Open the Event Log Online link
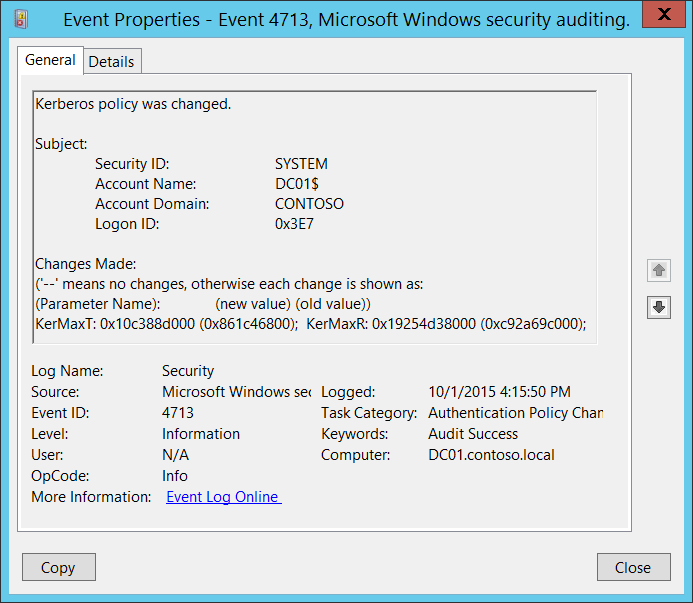The height and width of the screenshot is (603, 693). [223, 497]
